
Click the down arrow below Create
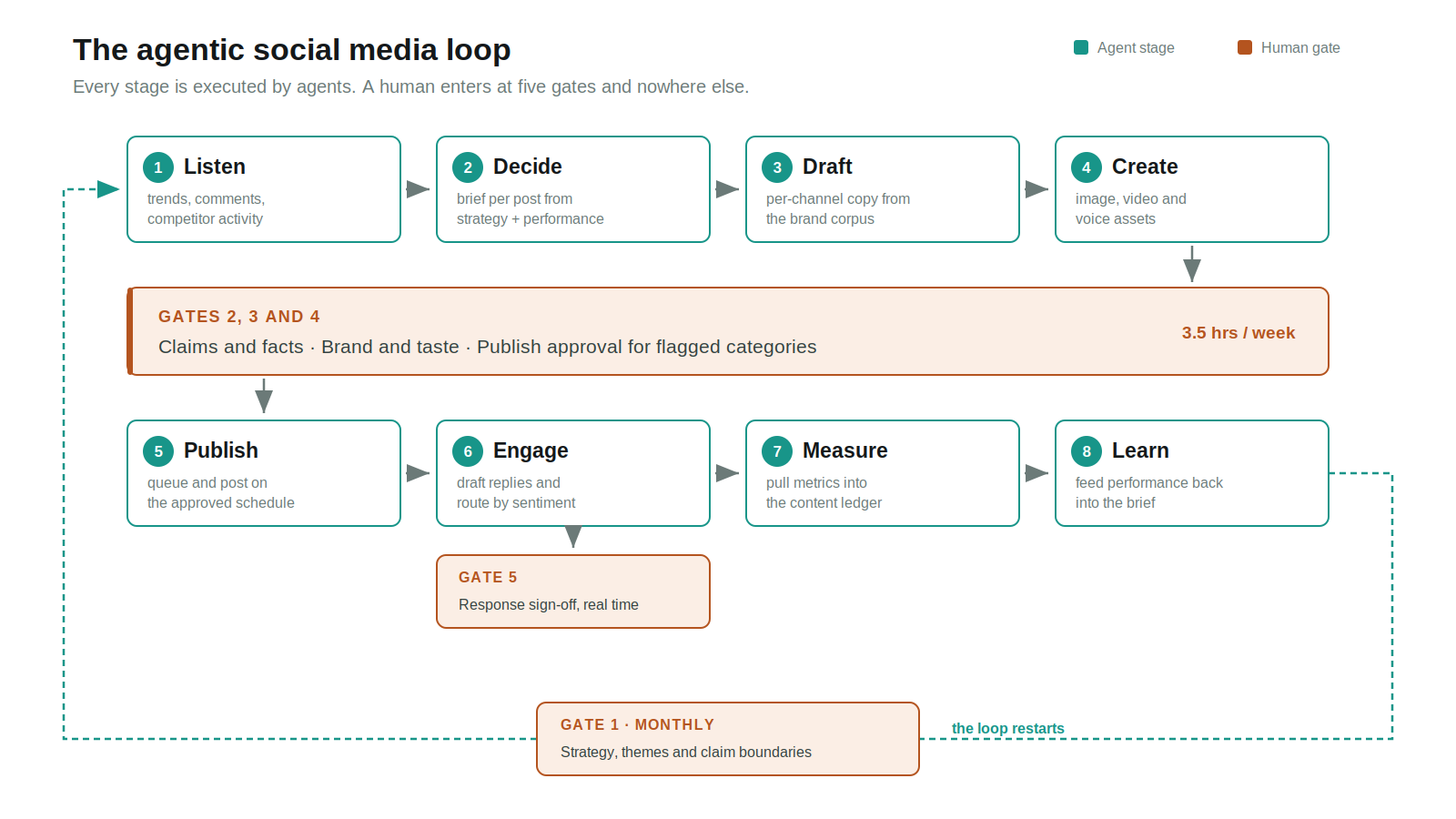(1192, 264)
